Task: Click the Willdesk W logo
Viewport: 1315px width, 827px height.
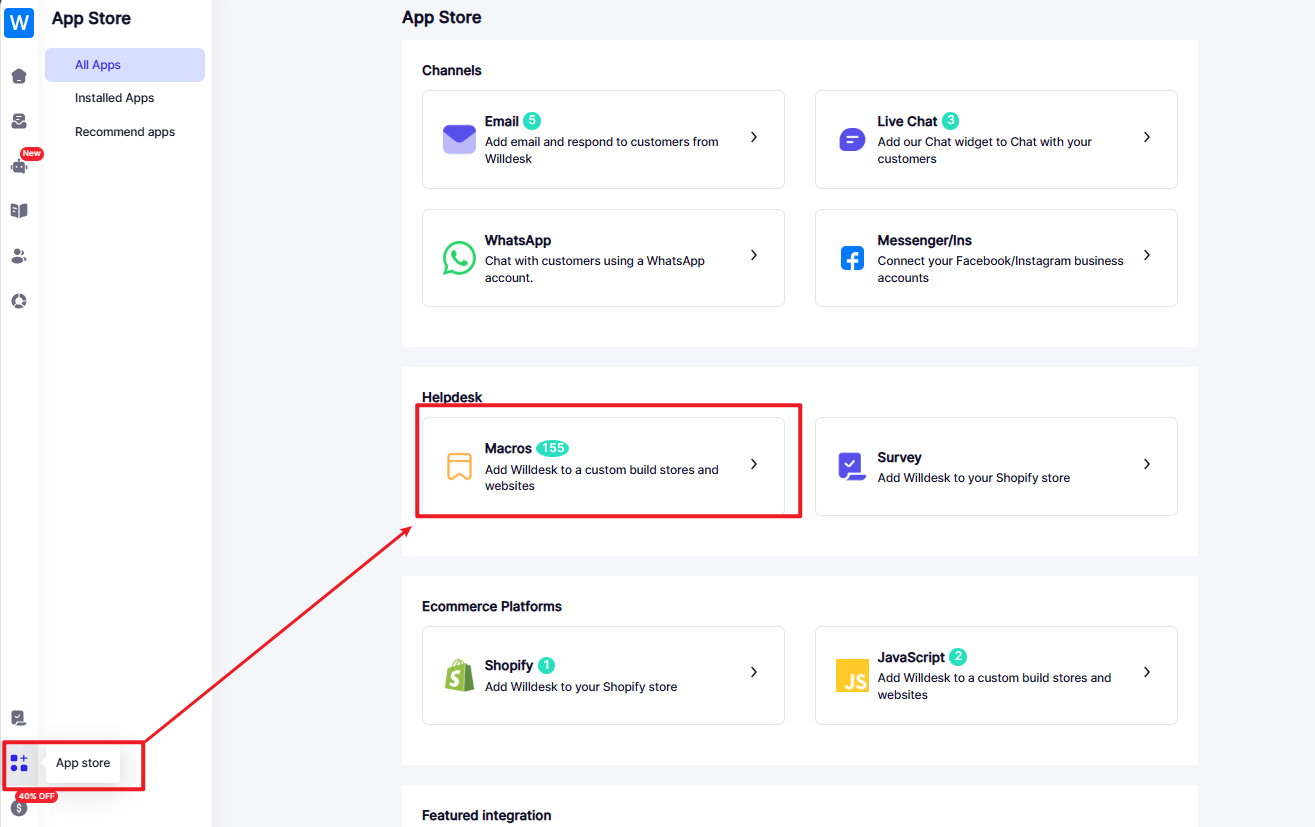Action: point(19,22)
